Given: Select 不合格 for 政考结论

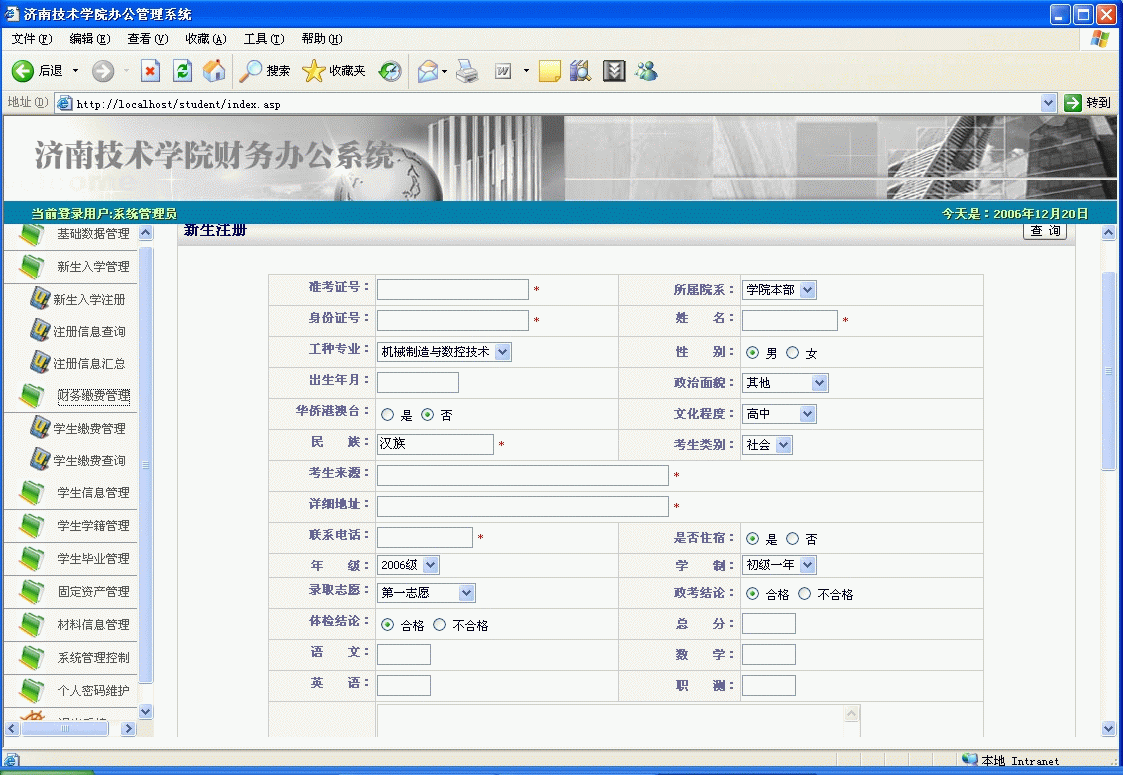Looking at the screenshot, I should pyautogui.click(x=804, y=594).
